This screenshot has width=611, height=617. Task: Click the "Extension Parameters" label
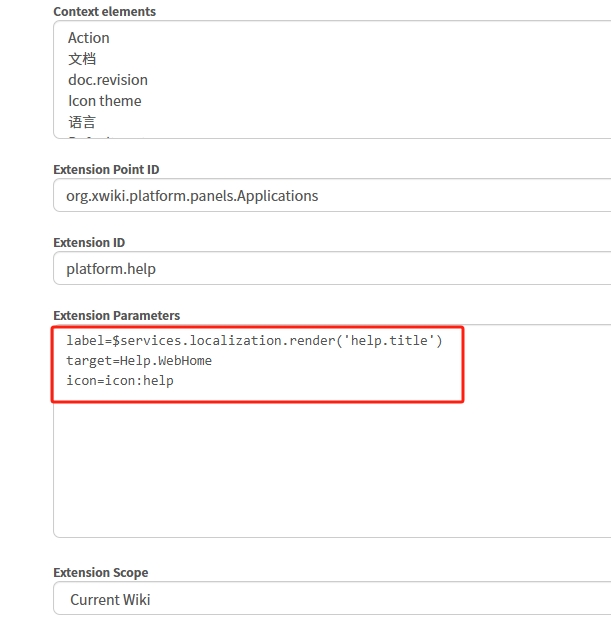click(x=116, y=316)
